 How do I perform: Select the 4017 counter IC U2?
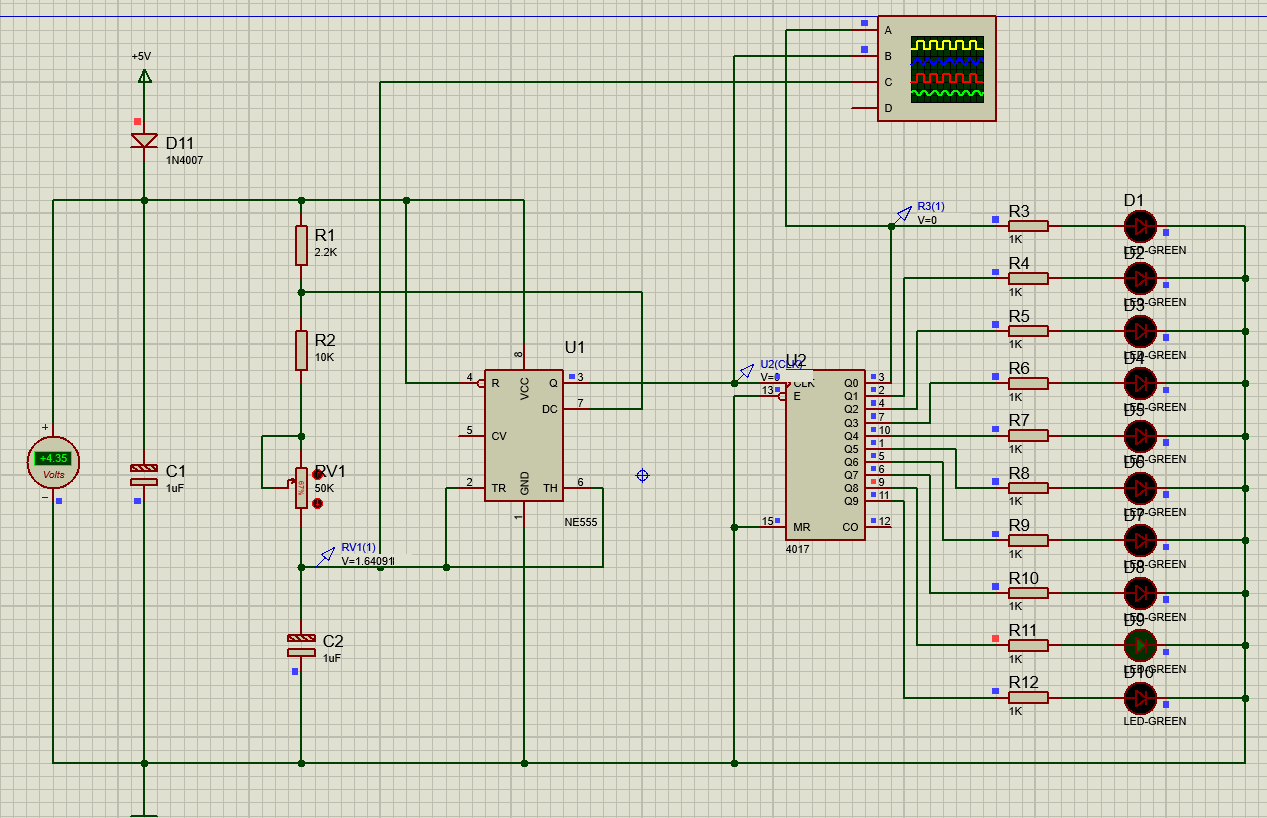(x=824, y=455)
